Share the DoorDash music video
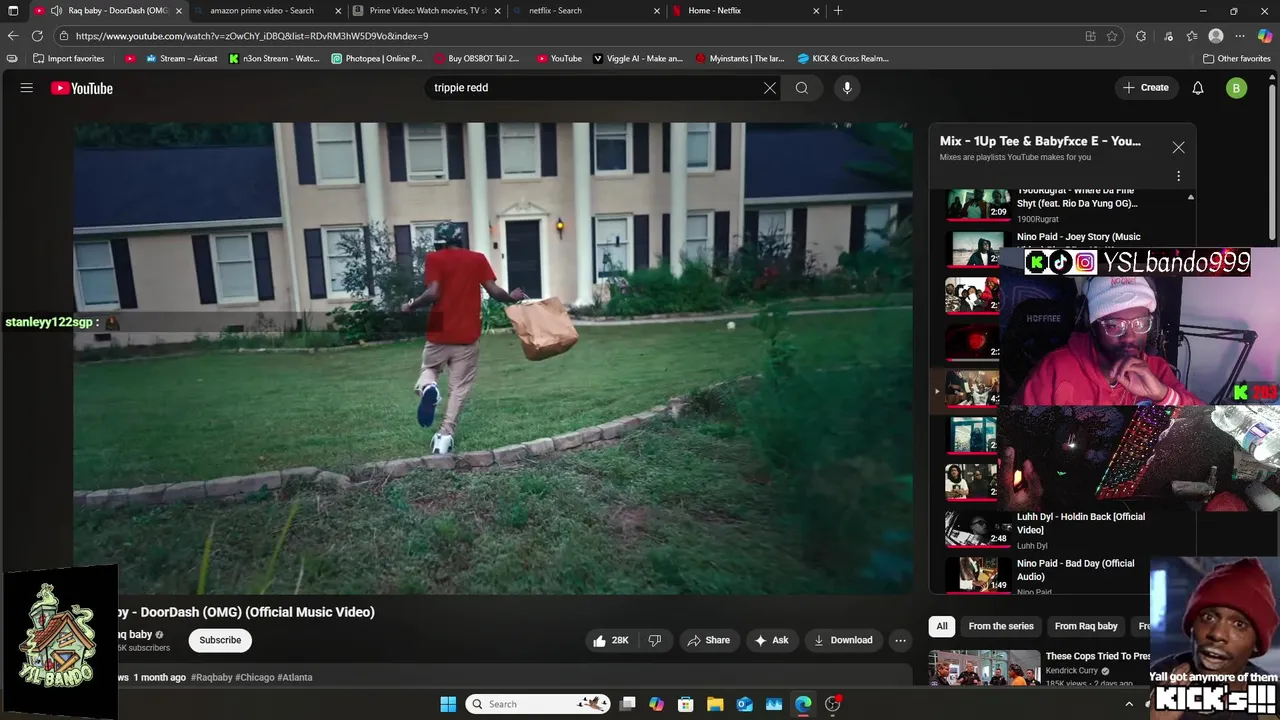The image size is (1280, 720). pos(708,640)
